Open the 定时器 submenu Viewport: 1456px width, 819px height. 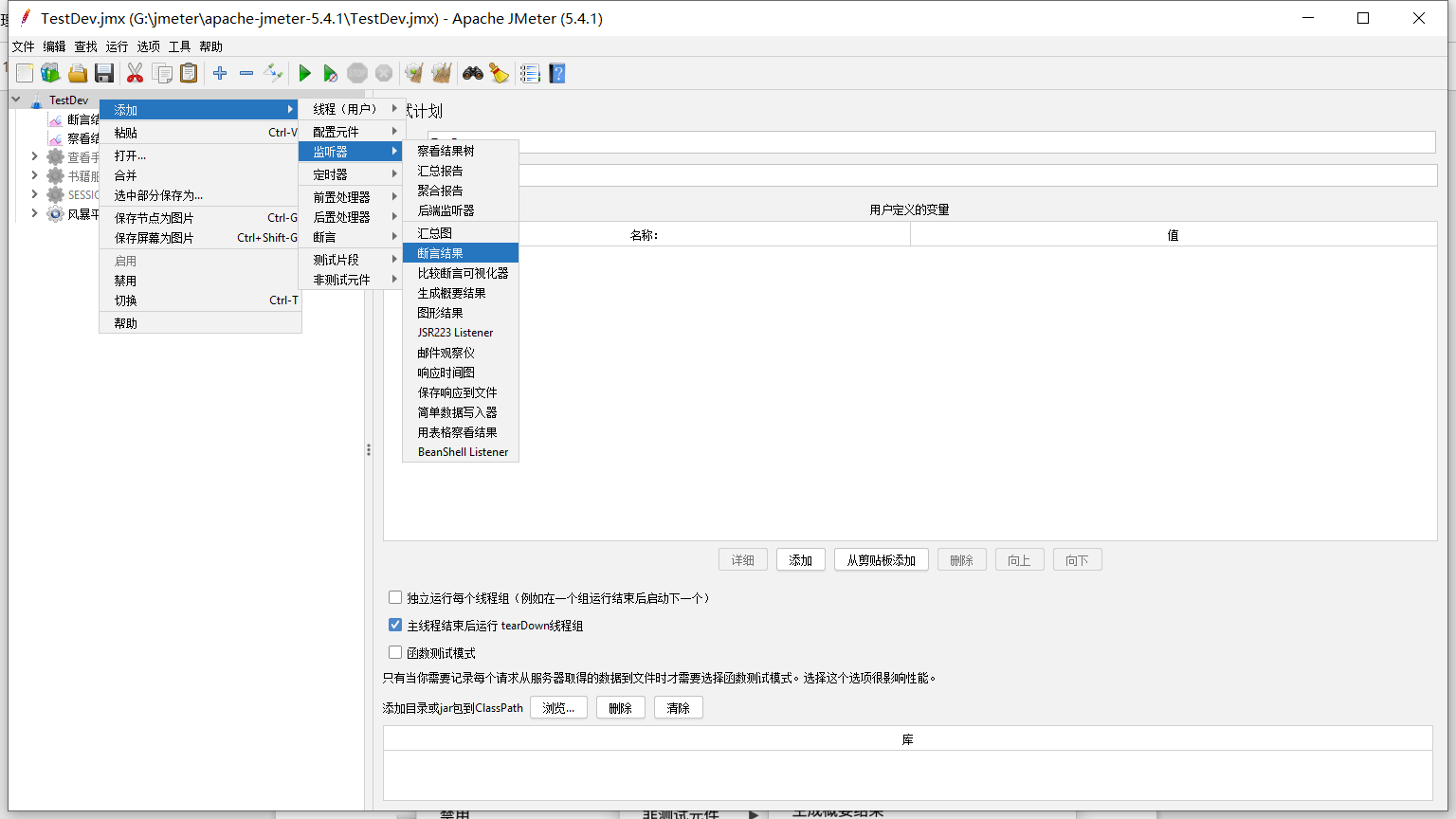pyautogui.click(x=353, y=174)
